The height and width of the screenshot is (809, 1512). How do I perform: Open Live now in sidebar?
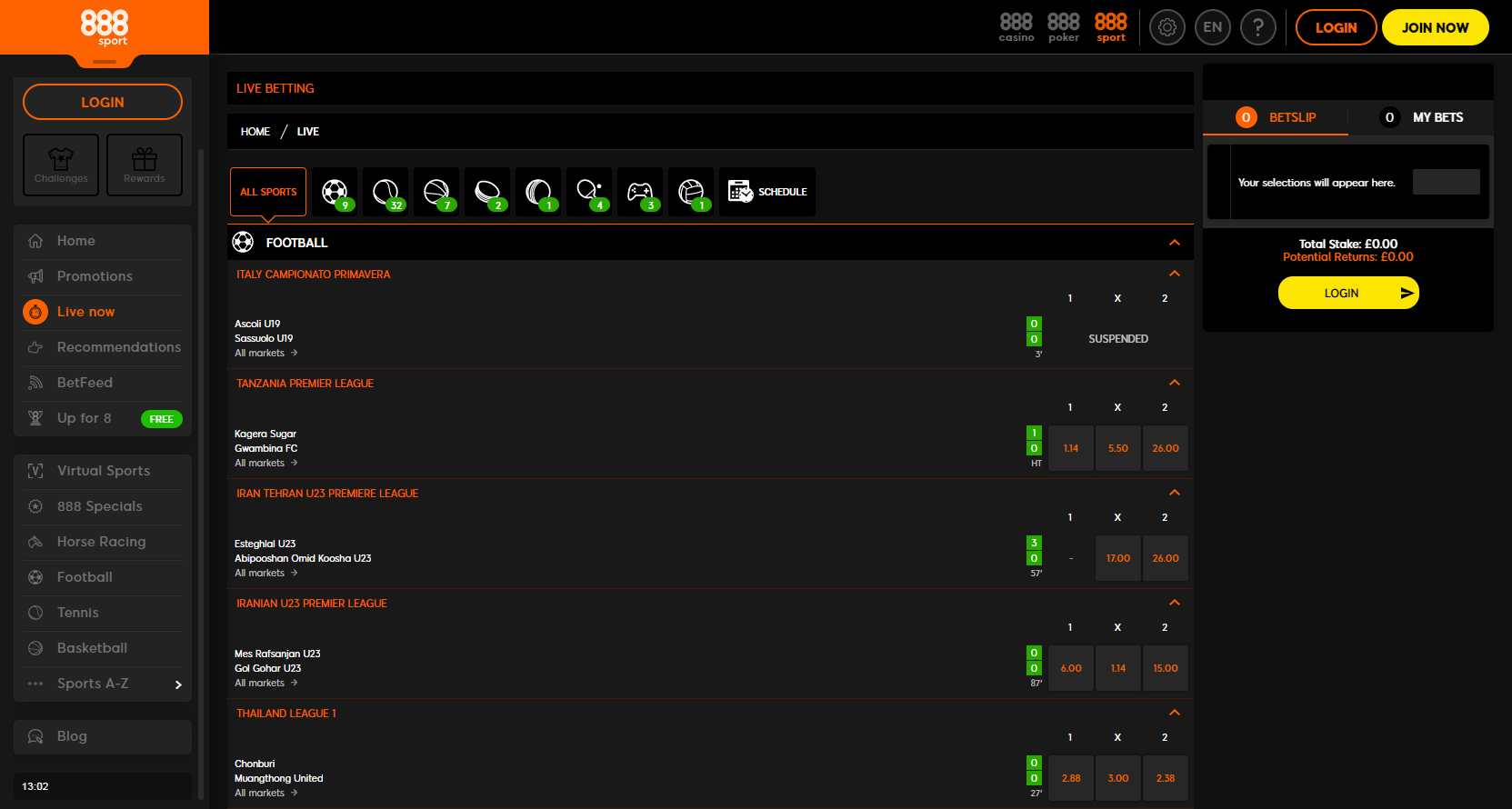[103, 312]
